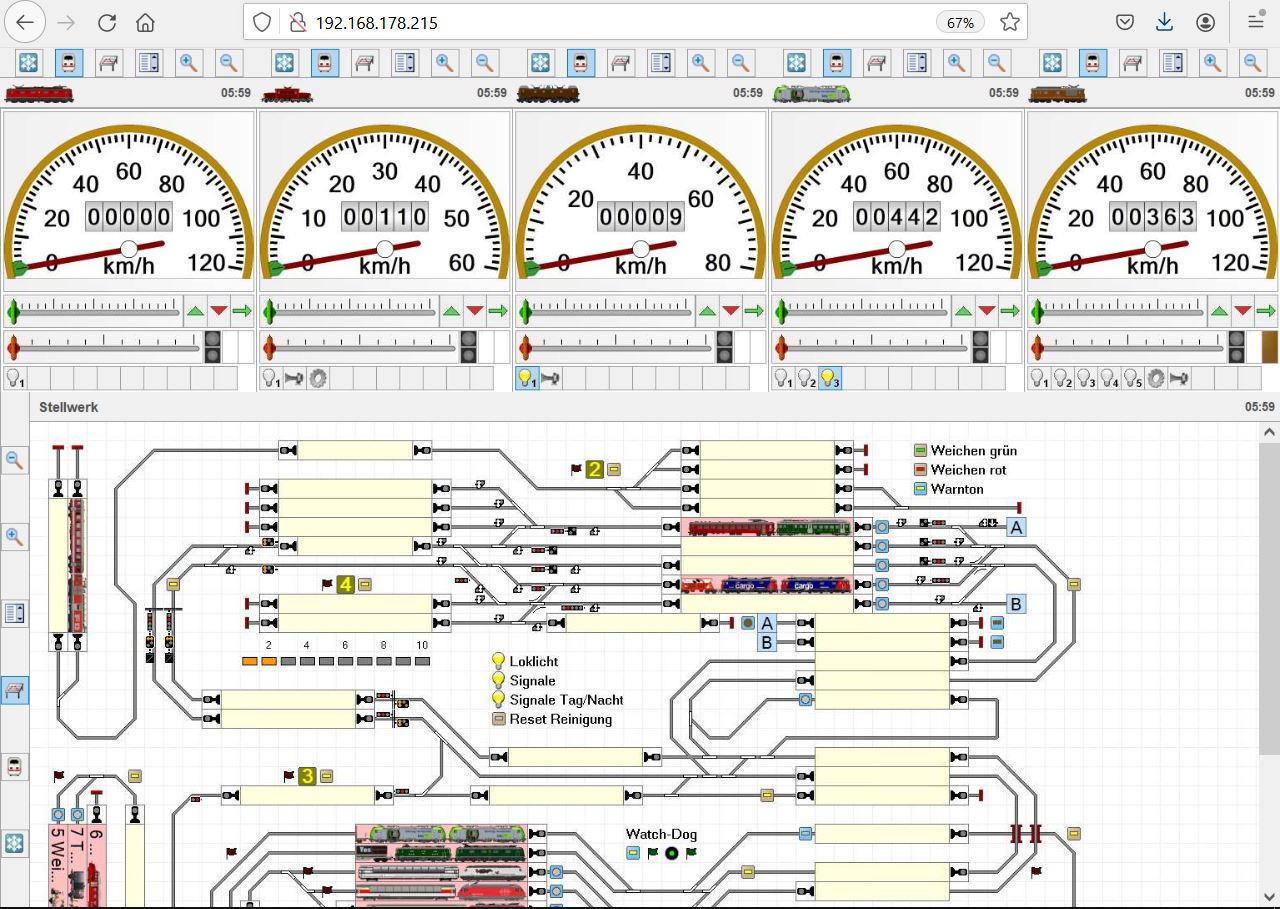Click the snowflake icon in the Stellwerk sidebar
This screenshot has width=1280, height=909.
(14, 843)
